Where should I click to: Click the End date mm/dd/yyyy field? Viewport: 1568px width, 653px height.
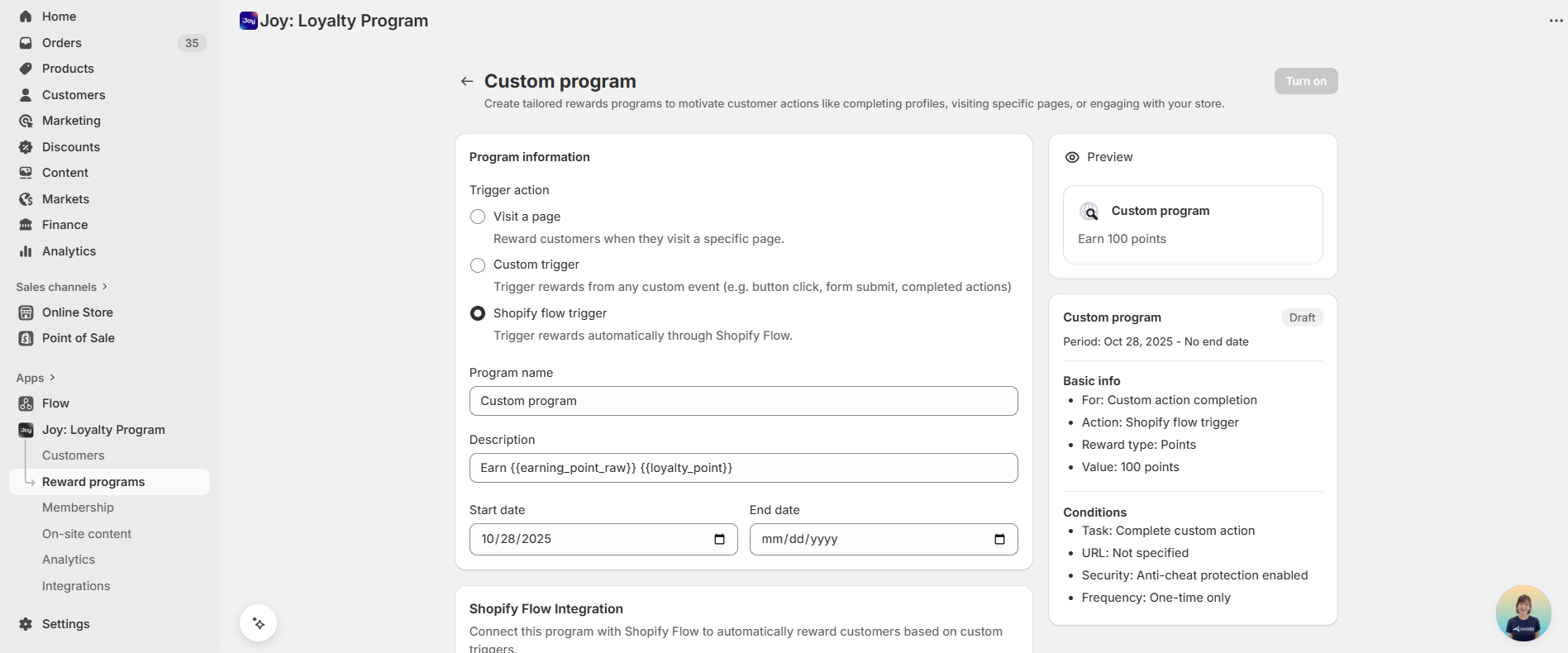(x=884, y=539)
